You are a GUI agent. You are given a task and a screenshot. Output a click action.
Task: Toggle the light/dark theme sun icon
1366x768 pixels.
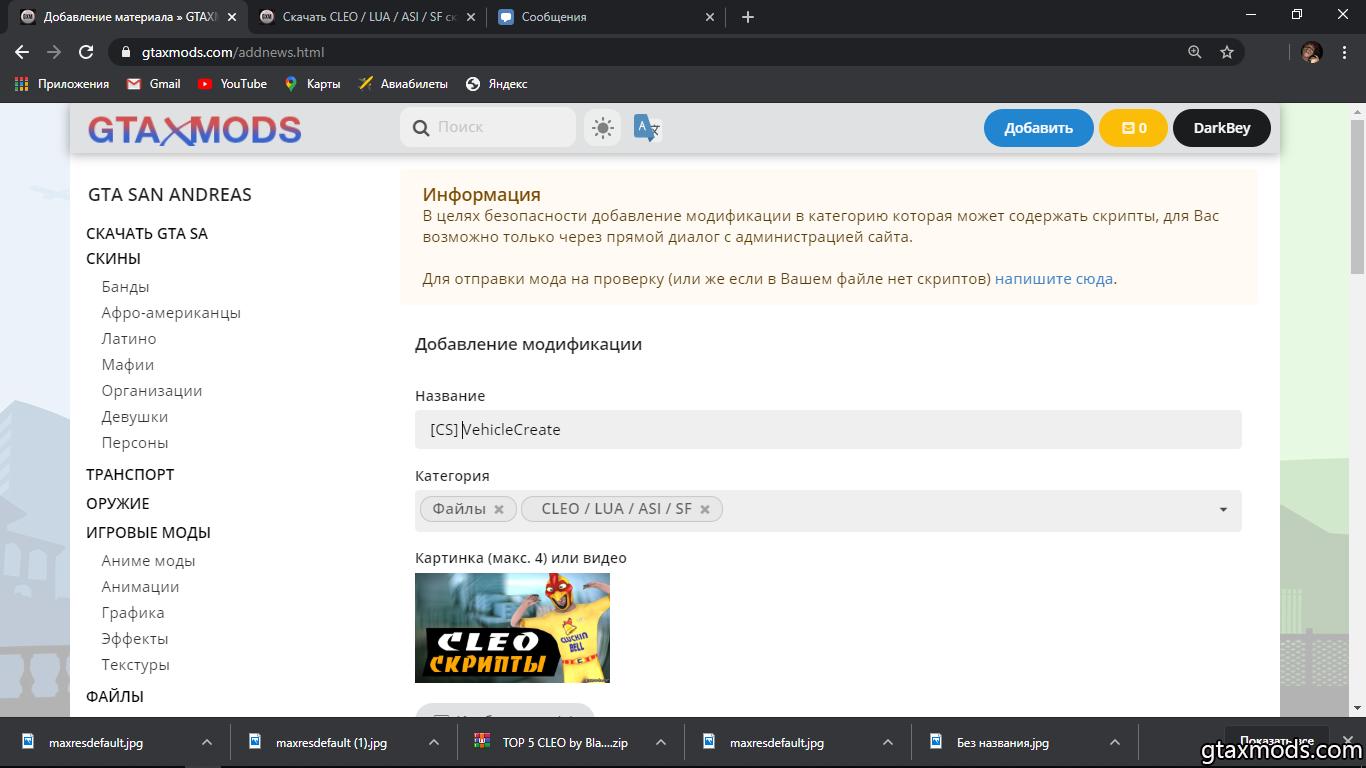pos(602,128)
